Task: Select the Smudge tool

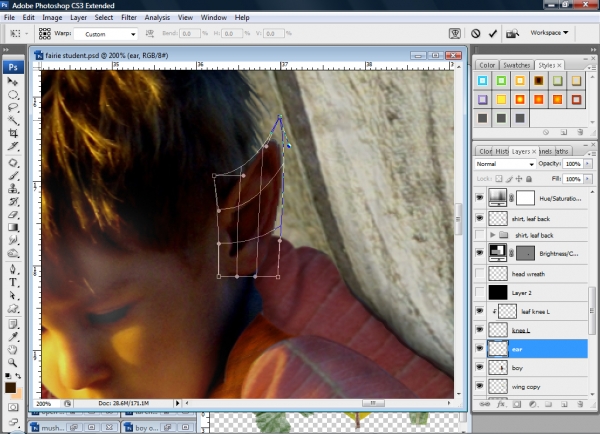Action: point(13,240)
